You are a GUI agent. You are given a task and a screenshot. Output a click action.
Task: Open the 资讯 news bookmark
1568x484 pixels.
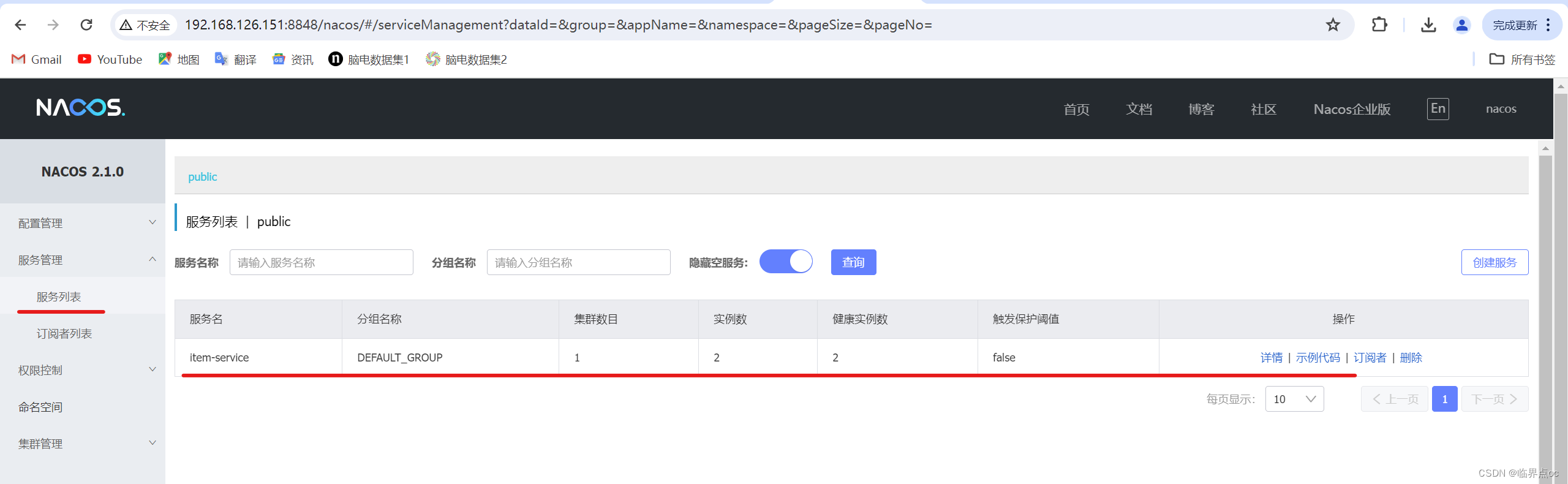click(293, 59)
